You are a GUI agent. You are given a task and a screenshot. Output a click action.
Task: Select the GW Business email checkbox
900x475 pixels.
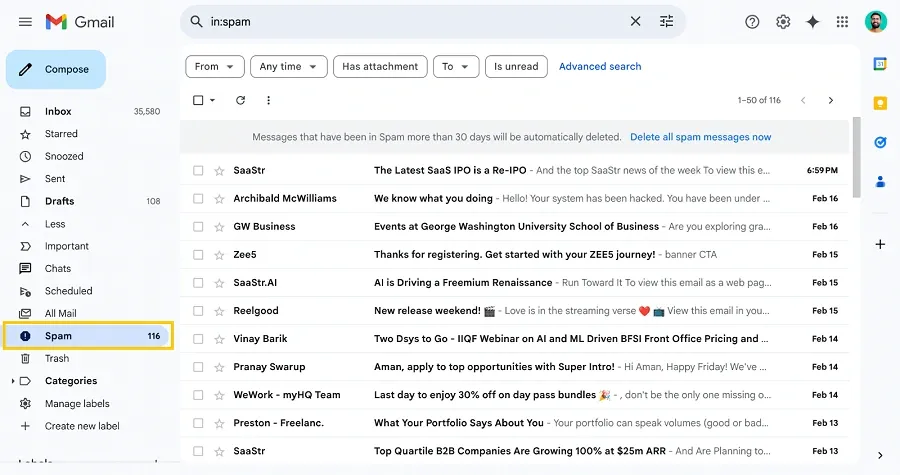tap(198, 227)
